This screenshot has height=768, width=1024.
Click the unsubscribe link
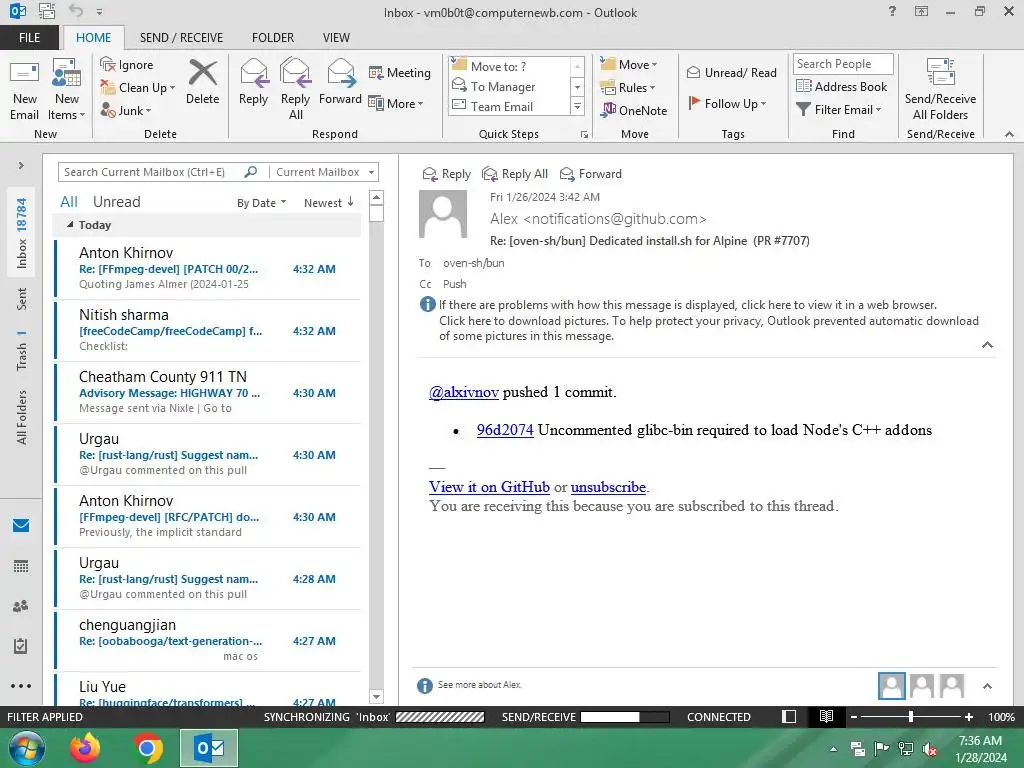608,487
